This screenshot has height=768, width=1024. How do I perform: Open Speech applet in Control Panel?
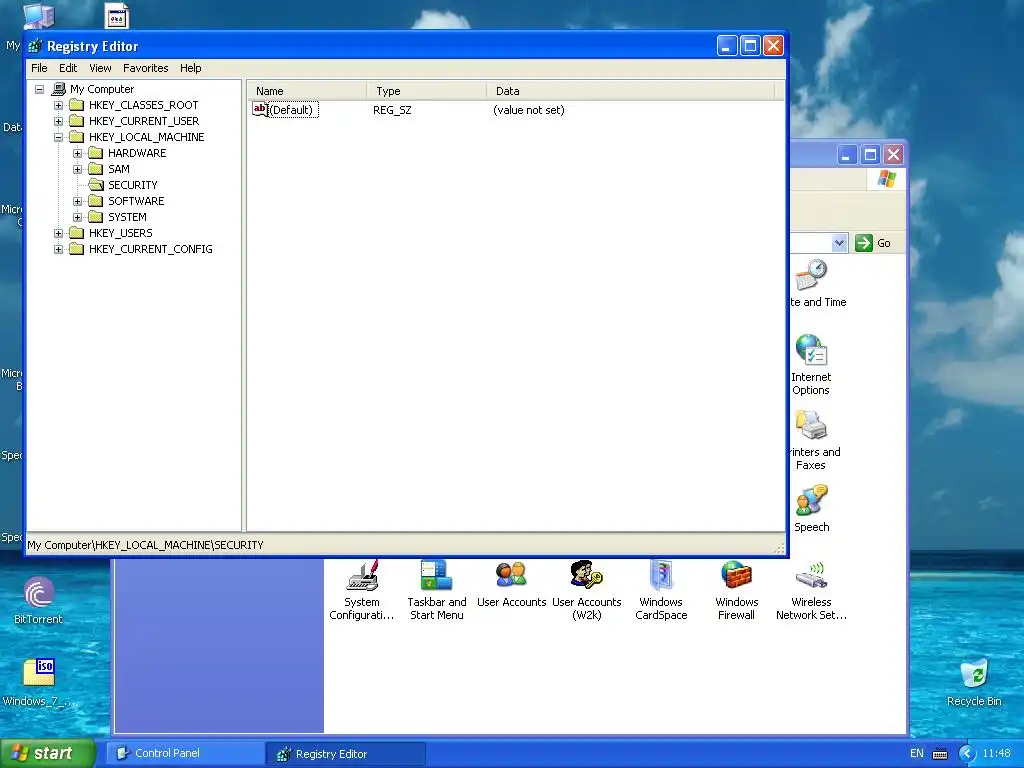[811, 509]
